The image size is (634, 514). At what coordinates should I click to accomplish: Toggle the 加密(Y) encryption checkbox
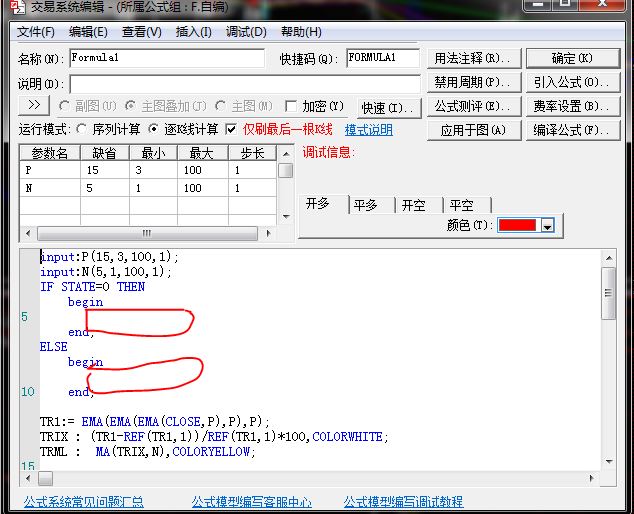tap(291, 106)
